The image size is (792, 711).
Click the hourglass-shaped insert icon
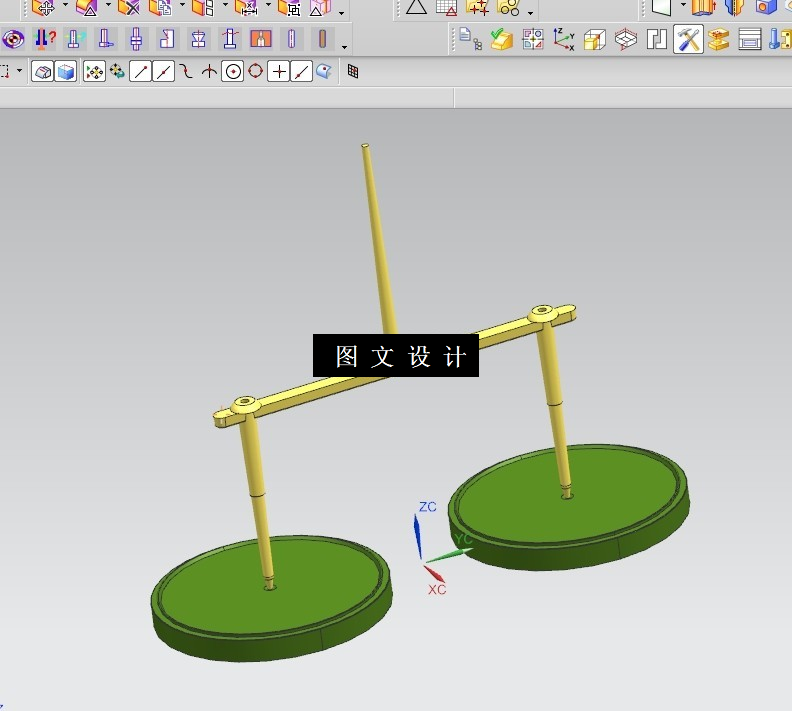point(199,39)
